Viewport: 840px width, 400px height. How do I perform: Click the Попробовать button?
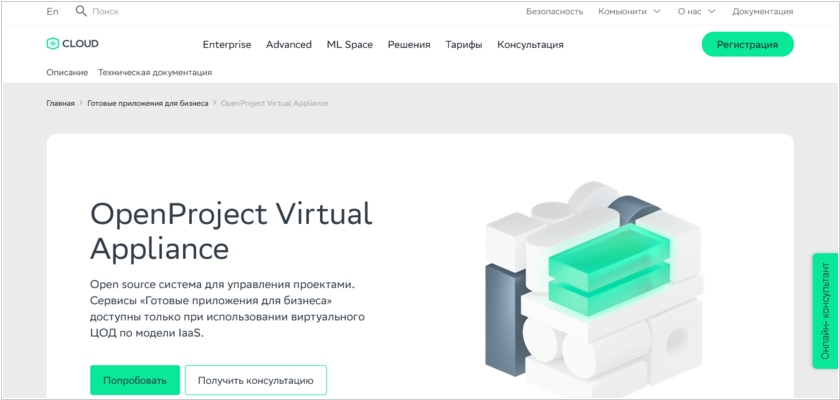pos(135,380)
